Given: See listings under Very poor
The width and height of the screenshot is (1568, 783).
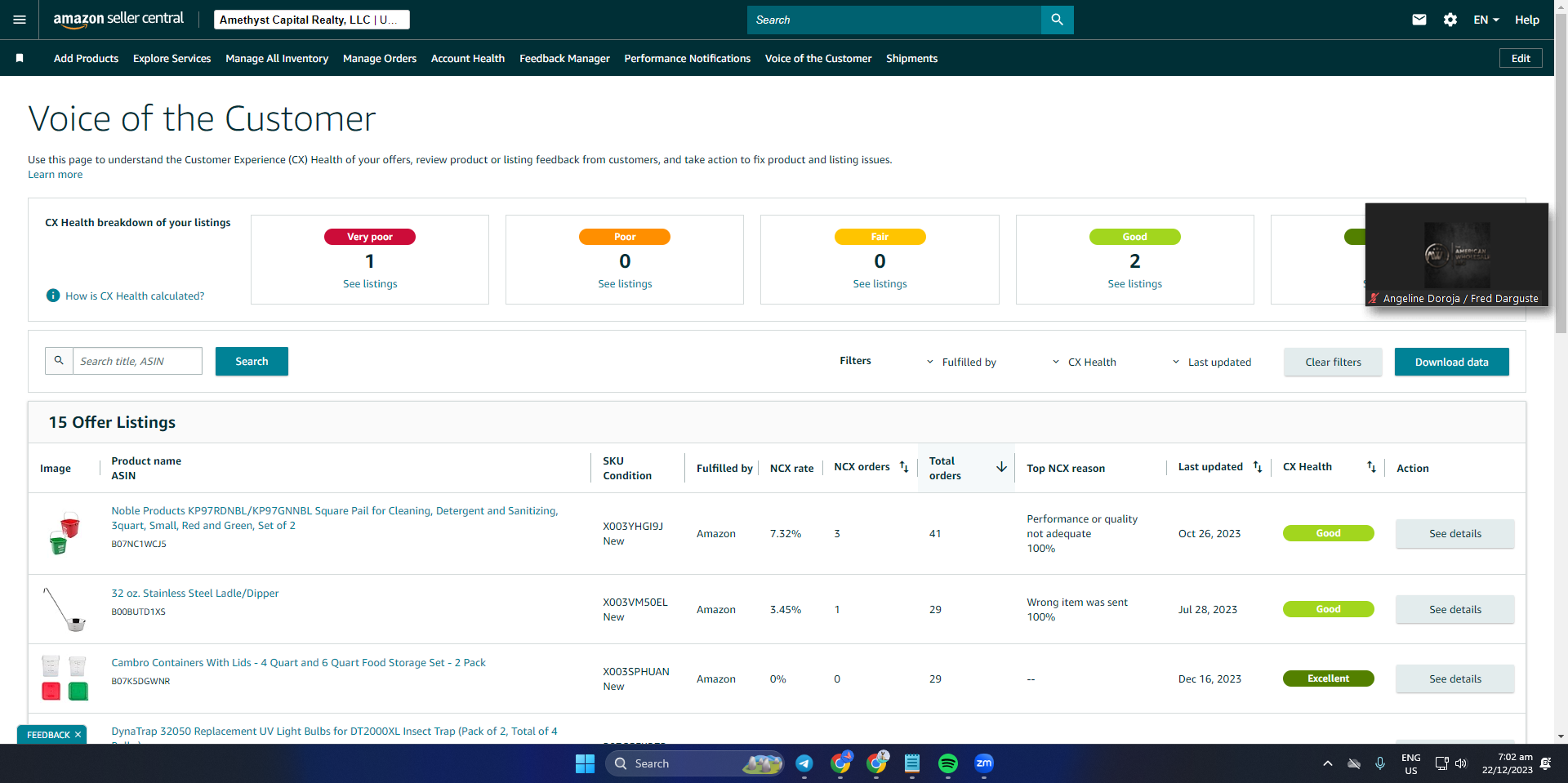Looking at the screenshot, I should point(370,283).
